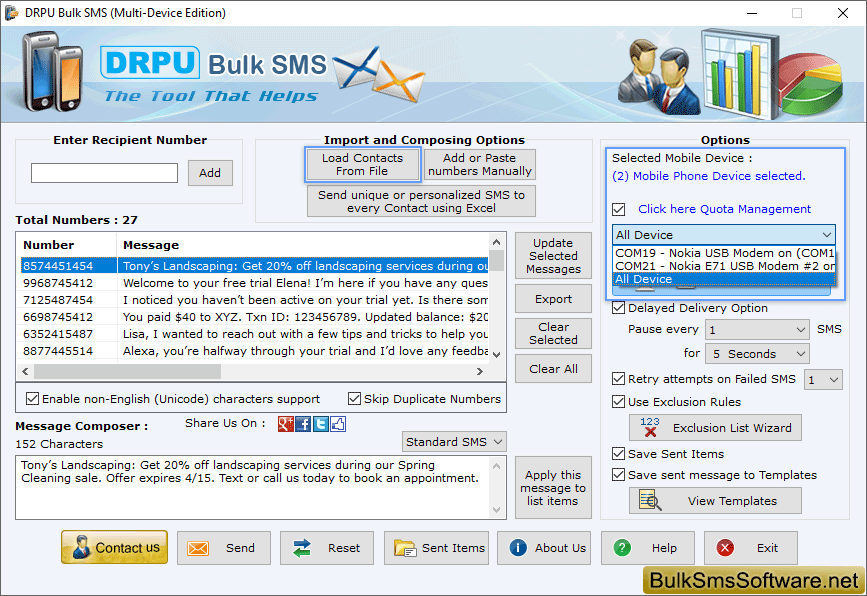Click the Export button
Screen dimensions: 867x596
(553, 299)
